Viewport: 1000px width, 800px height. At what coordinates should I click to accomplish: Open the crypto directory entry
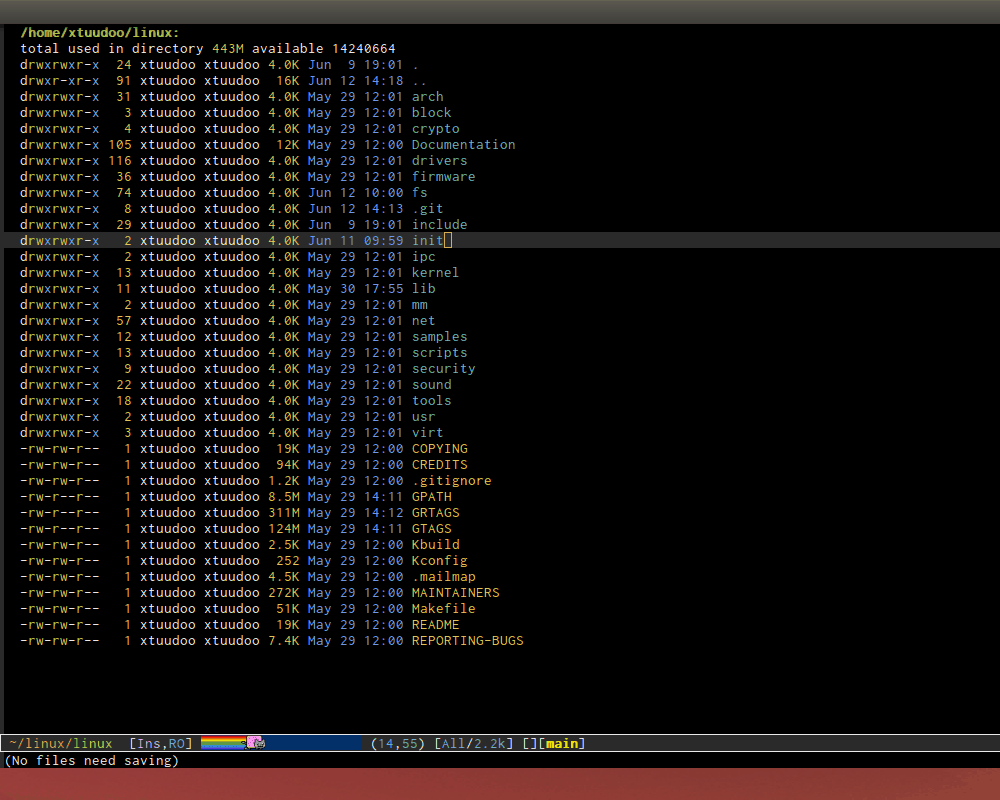click(435, 129)
